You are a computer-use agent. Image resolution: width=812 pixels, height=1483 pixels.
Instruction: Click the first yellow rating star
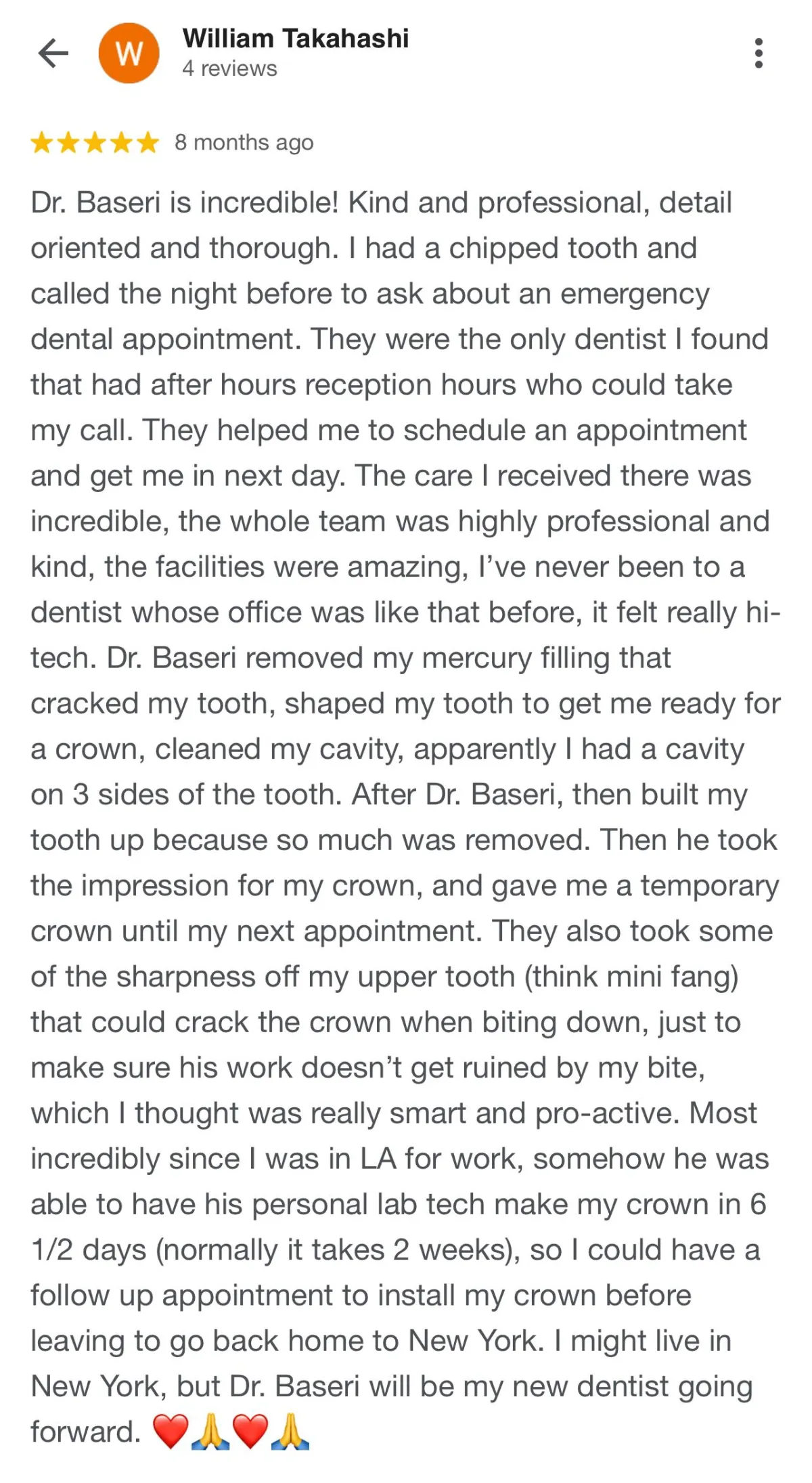(42, 143)
